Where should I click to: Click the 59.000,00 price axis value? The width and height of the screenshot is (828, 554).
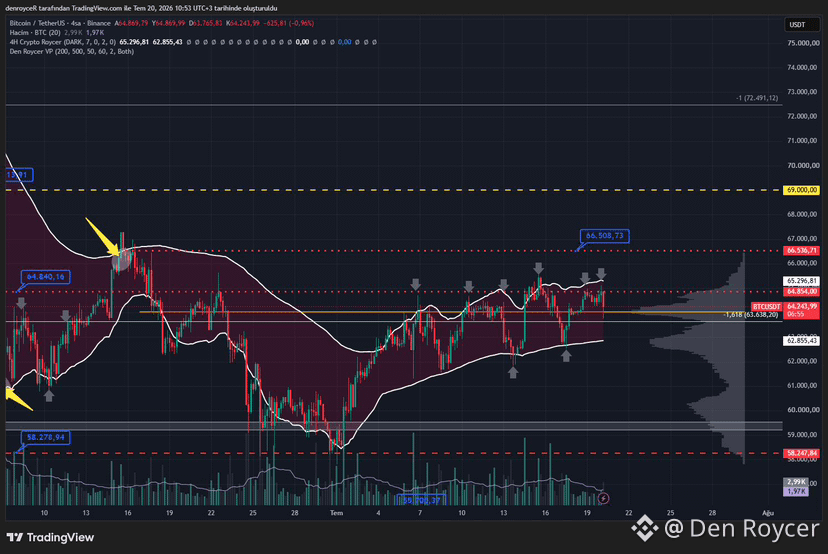tap(802, 435)
